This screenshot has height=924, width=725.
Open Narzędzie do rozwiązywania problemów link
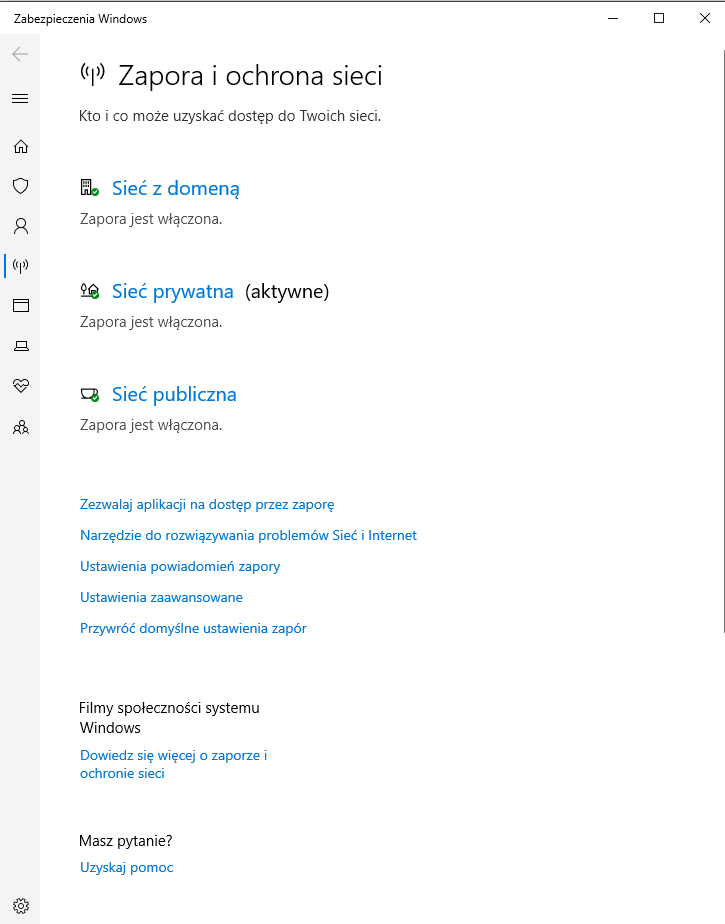click(x=248, y=536)
